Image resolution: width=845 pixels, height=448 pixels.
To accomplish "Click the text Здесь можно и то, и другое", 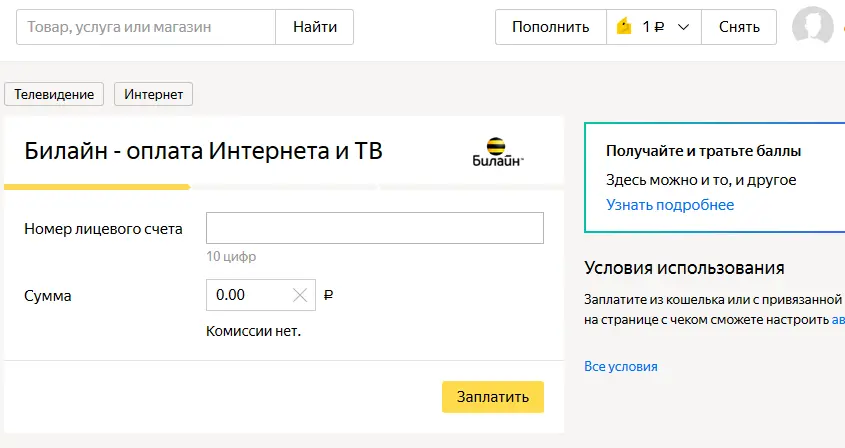I will (x=701, y=180).
